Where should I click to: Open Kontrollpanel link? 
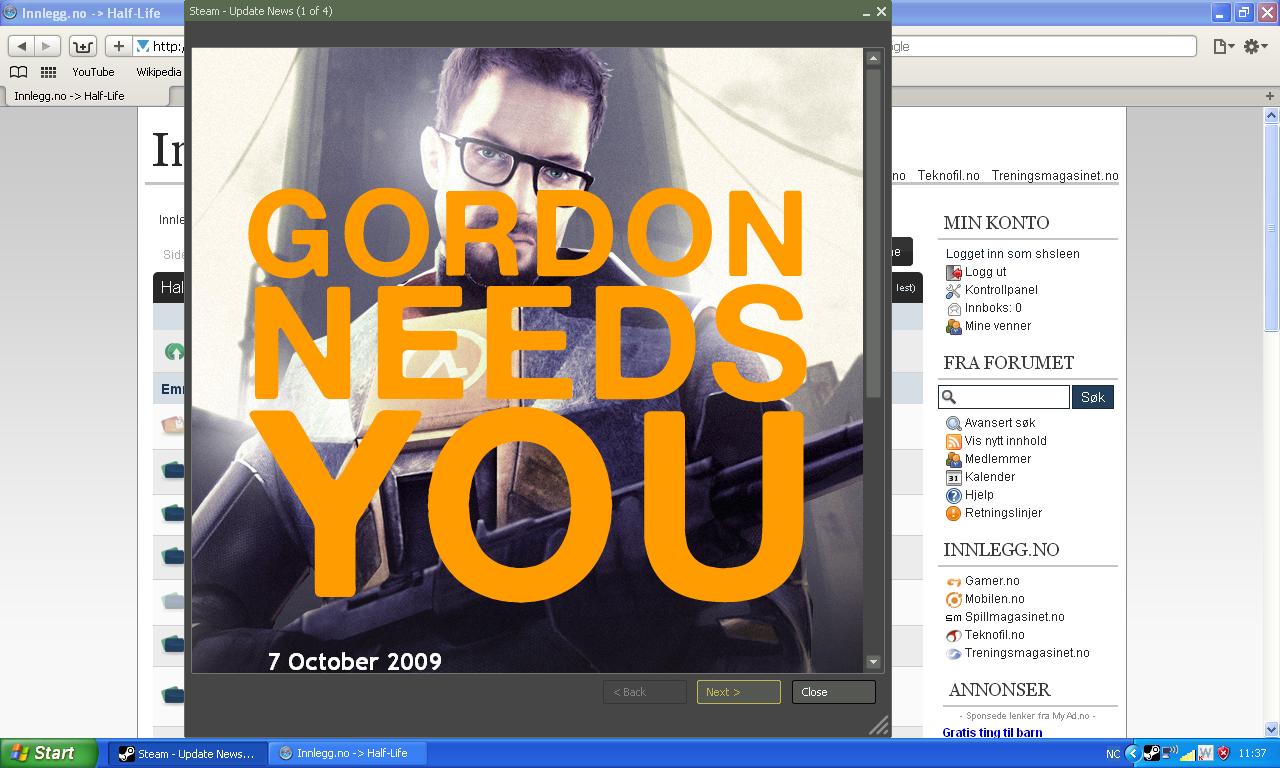pos(1001,290)
